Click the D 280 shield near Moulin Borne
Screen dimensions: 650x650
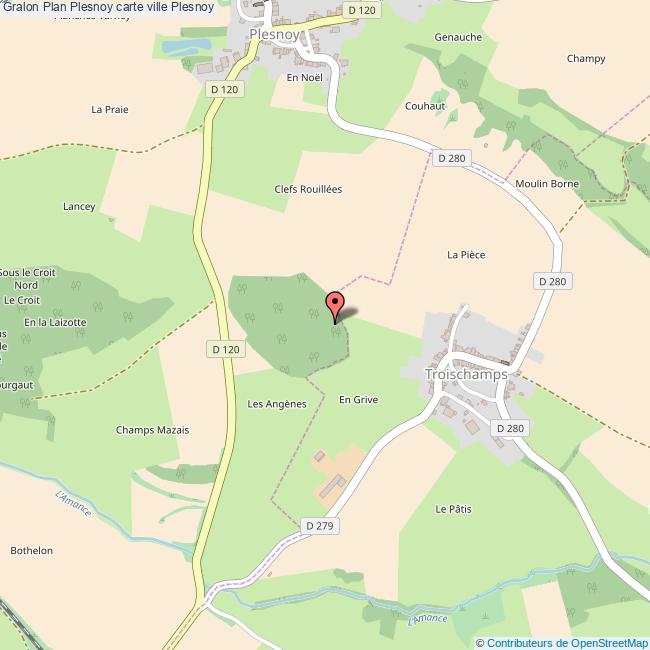tap(452, 158)
